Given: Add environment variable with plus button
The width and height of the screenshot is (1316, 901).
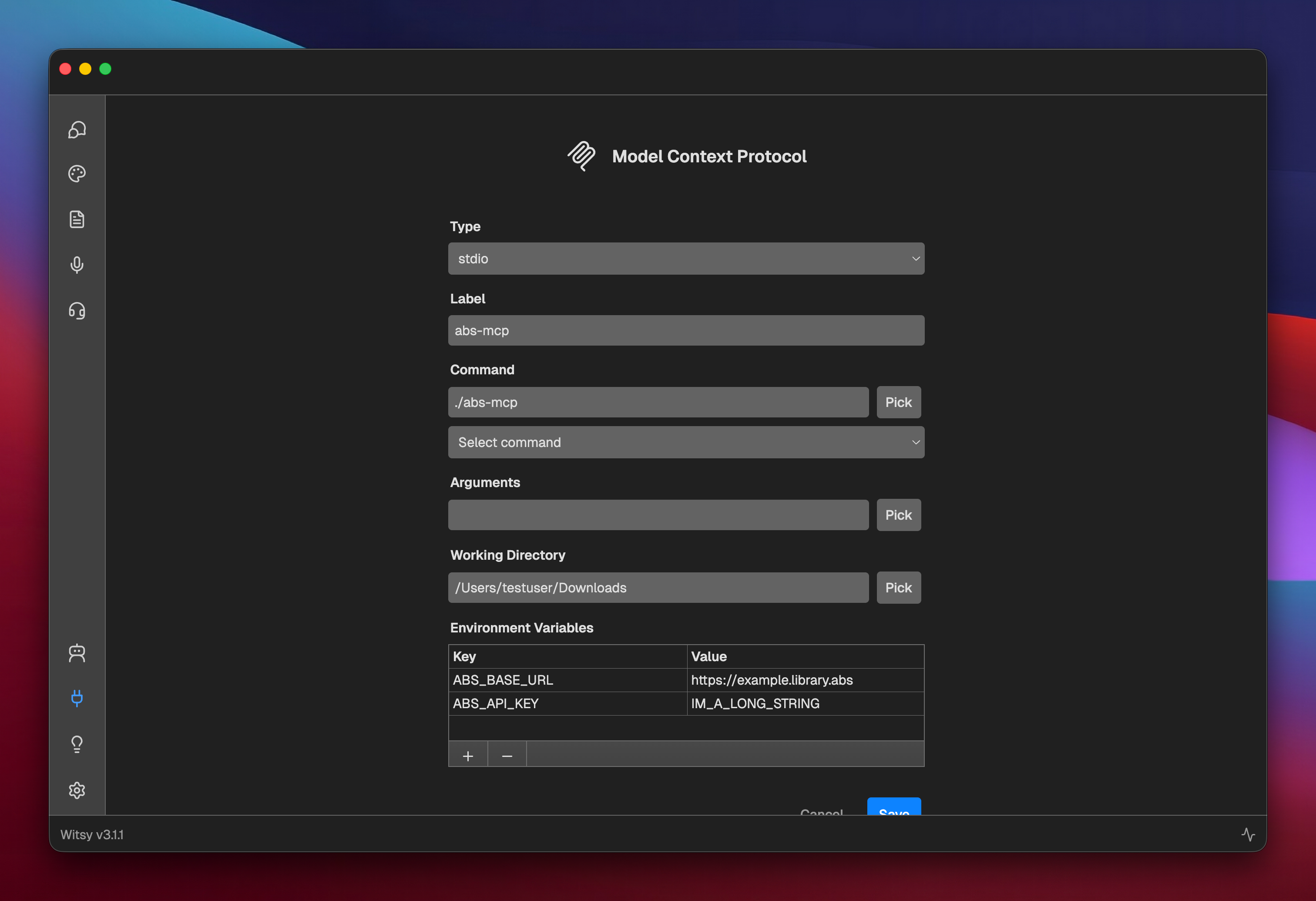Looking at the screenshot, I should tap(468, 756).
